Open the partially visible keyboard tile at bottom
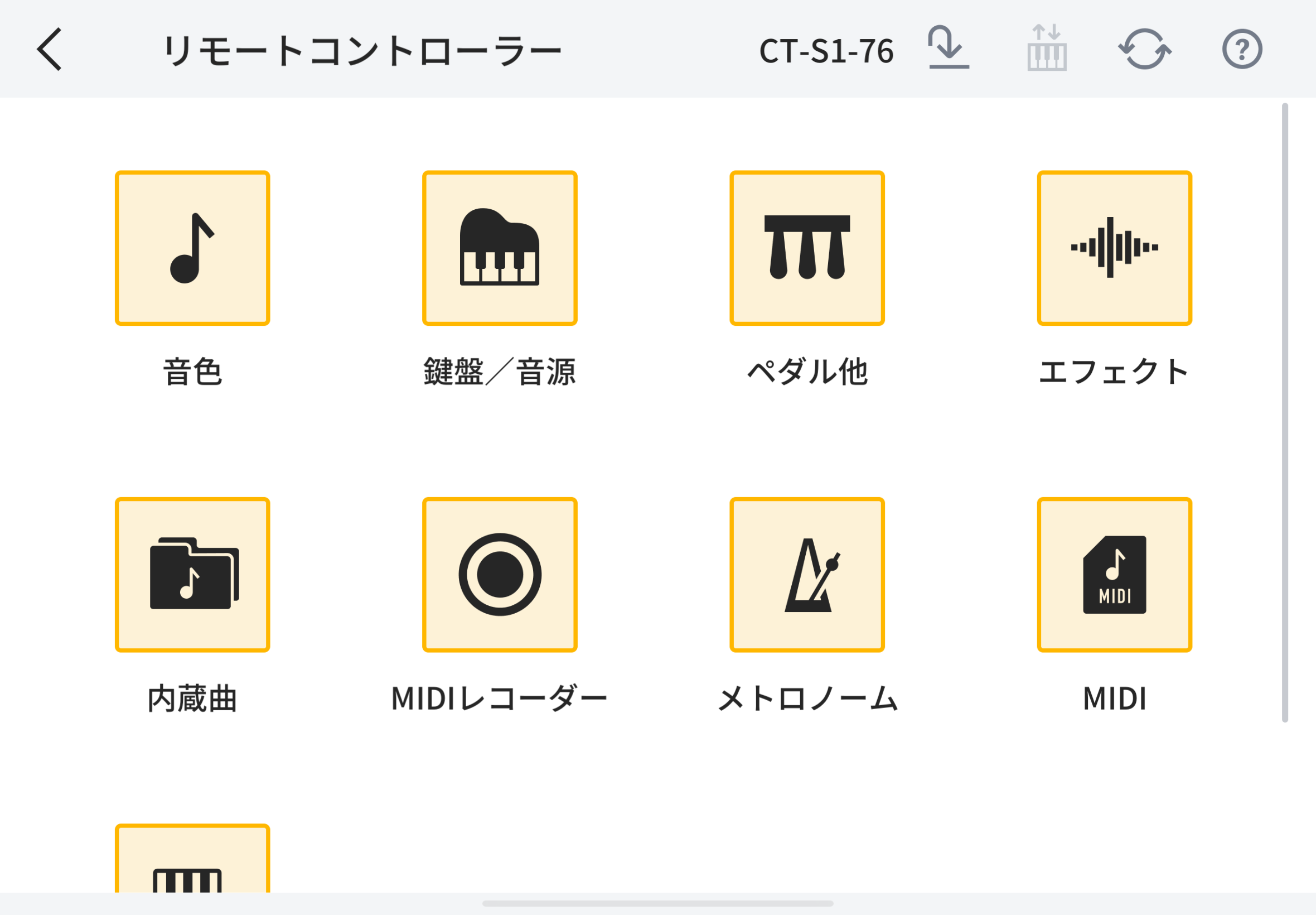Image resolution: width=1316 pixels, height=915 pixels. tap(192, 858)
